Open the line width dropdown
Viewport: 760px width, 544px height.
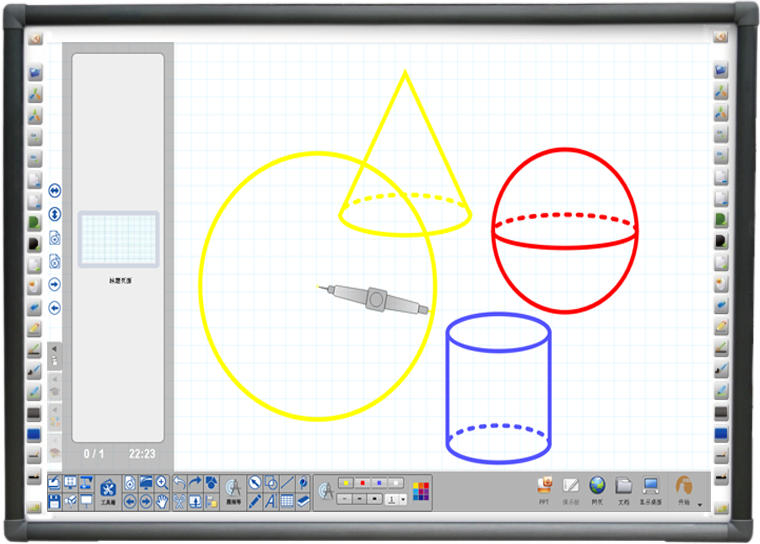tap(402, 499)
